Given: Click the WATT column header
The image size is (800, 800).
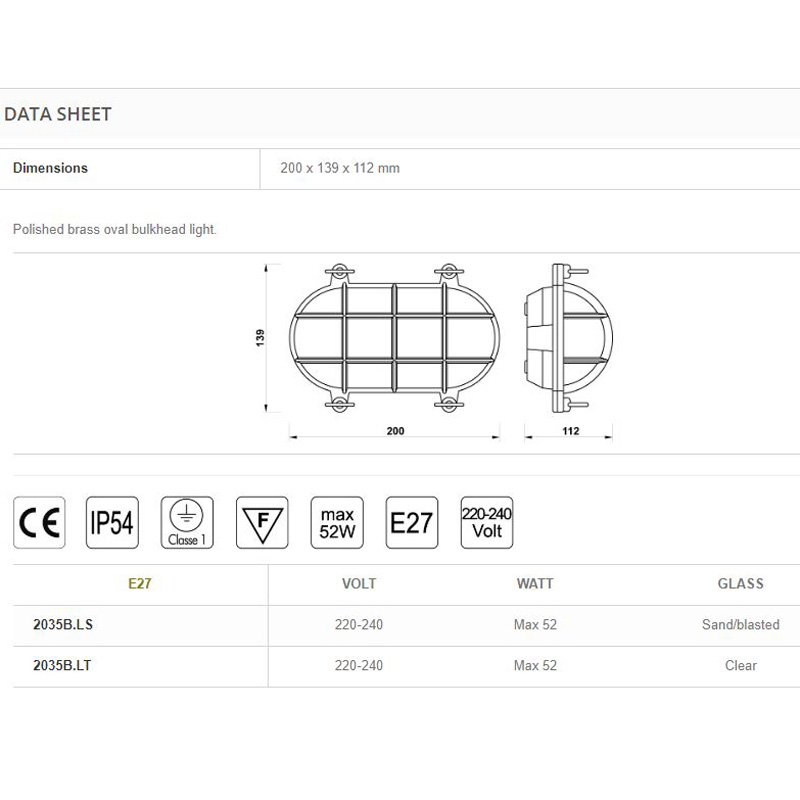Looking at the screenshot, I should pos(535,584).
